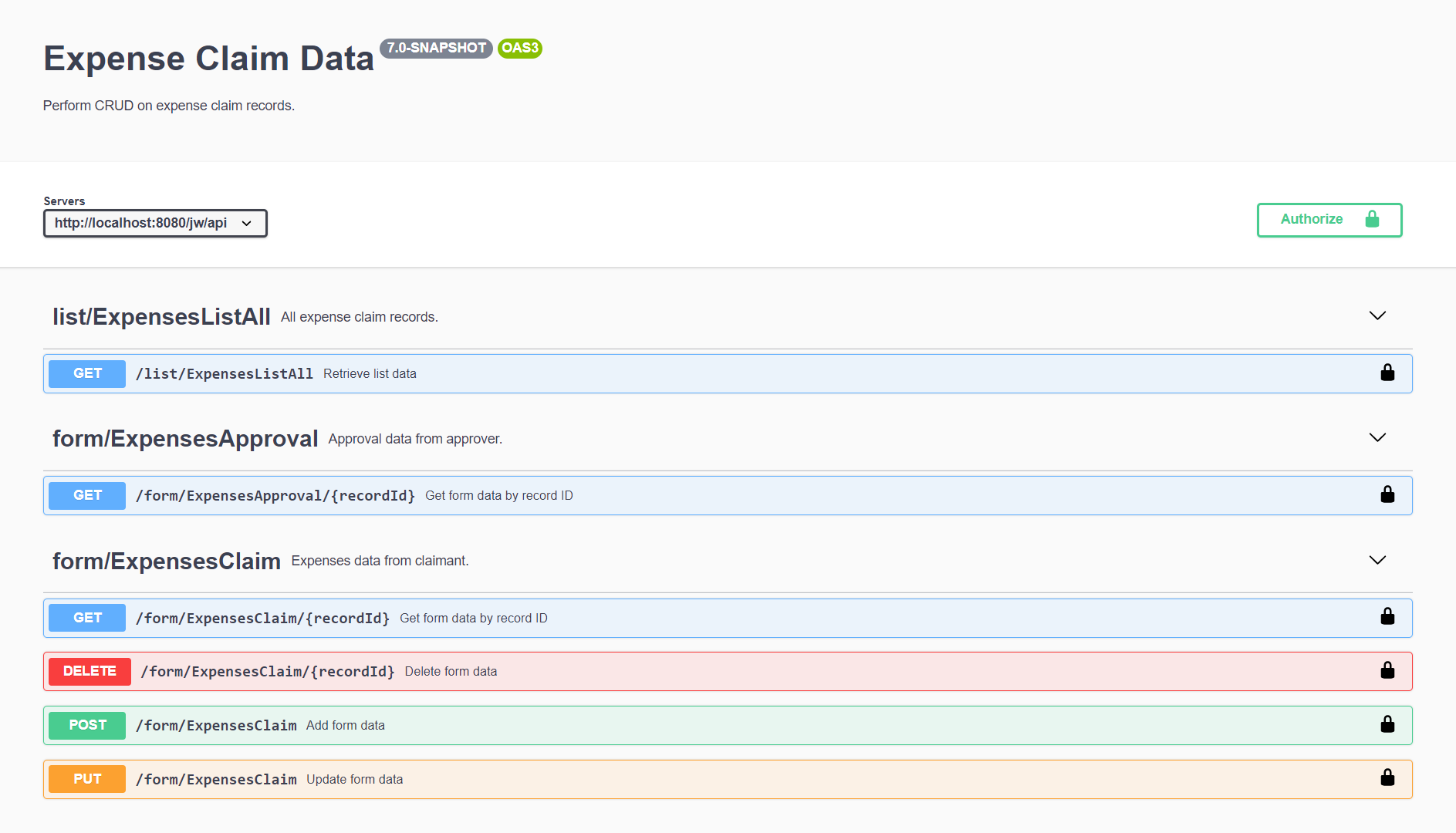
Task: Click the form/ExpensesApproval tag heading
Action: pyautogui.click(x=185, y=439)
